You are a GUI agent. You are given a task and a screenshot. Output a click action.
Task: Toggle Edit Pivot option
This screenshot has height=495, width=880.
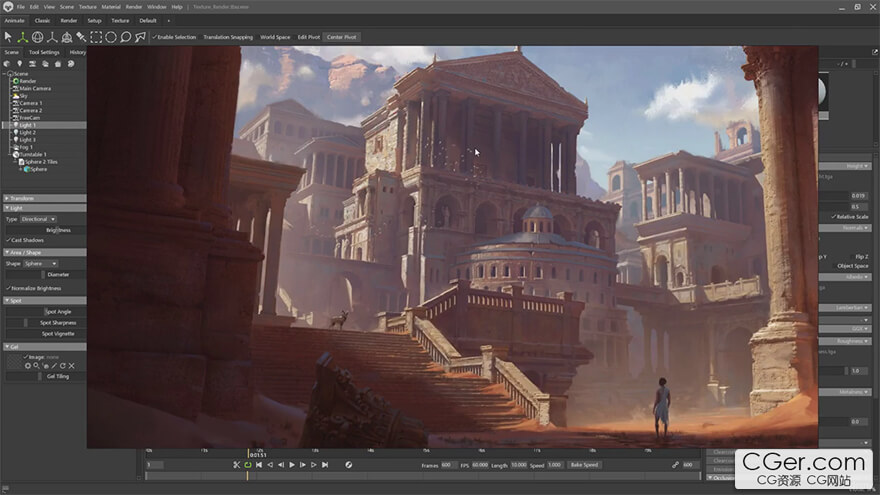click(x=309, y=37)
